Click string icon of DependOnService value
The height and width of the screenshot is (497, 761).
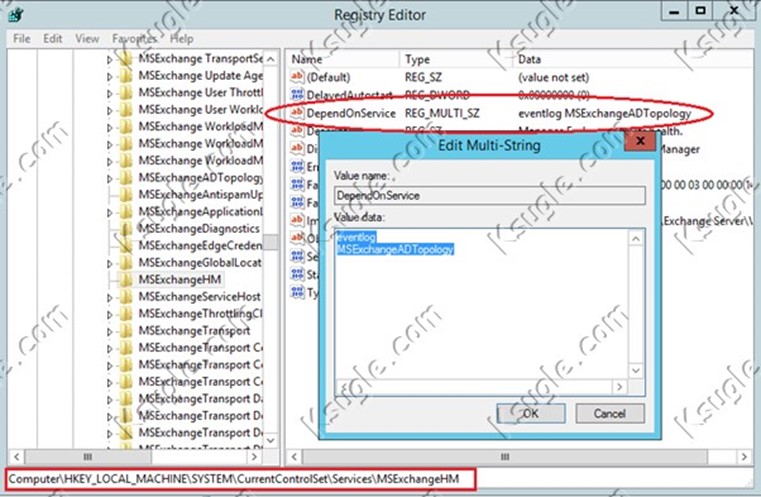pos(297,113)
